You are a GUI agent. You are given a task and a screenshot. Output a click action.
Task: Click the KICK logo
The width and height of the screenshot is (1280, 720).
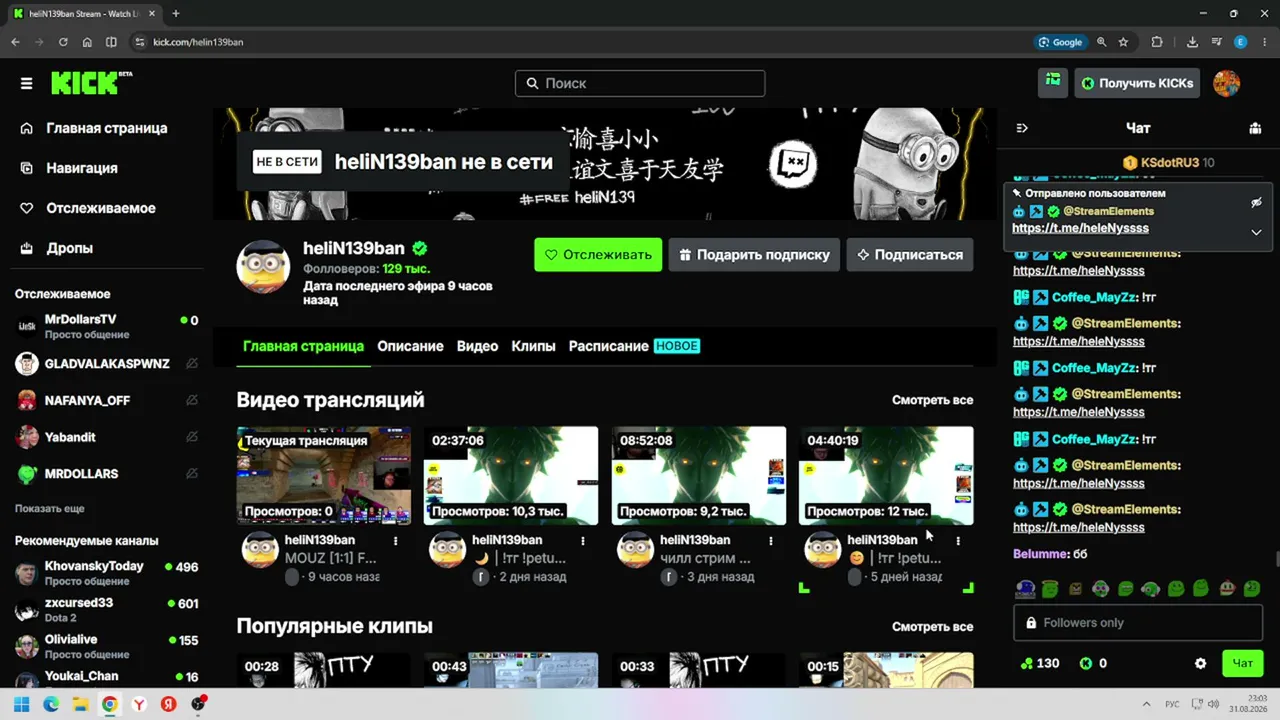point(91,83)
